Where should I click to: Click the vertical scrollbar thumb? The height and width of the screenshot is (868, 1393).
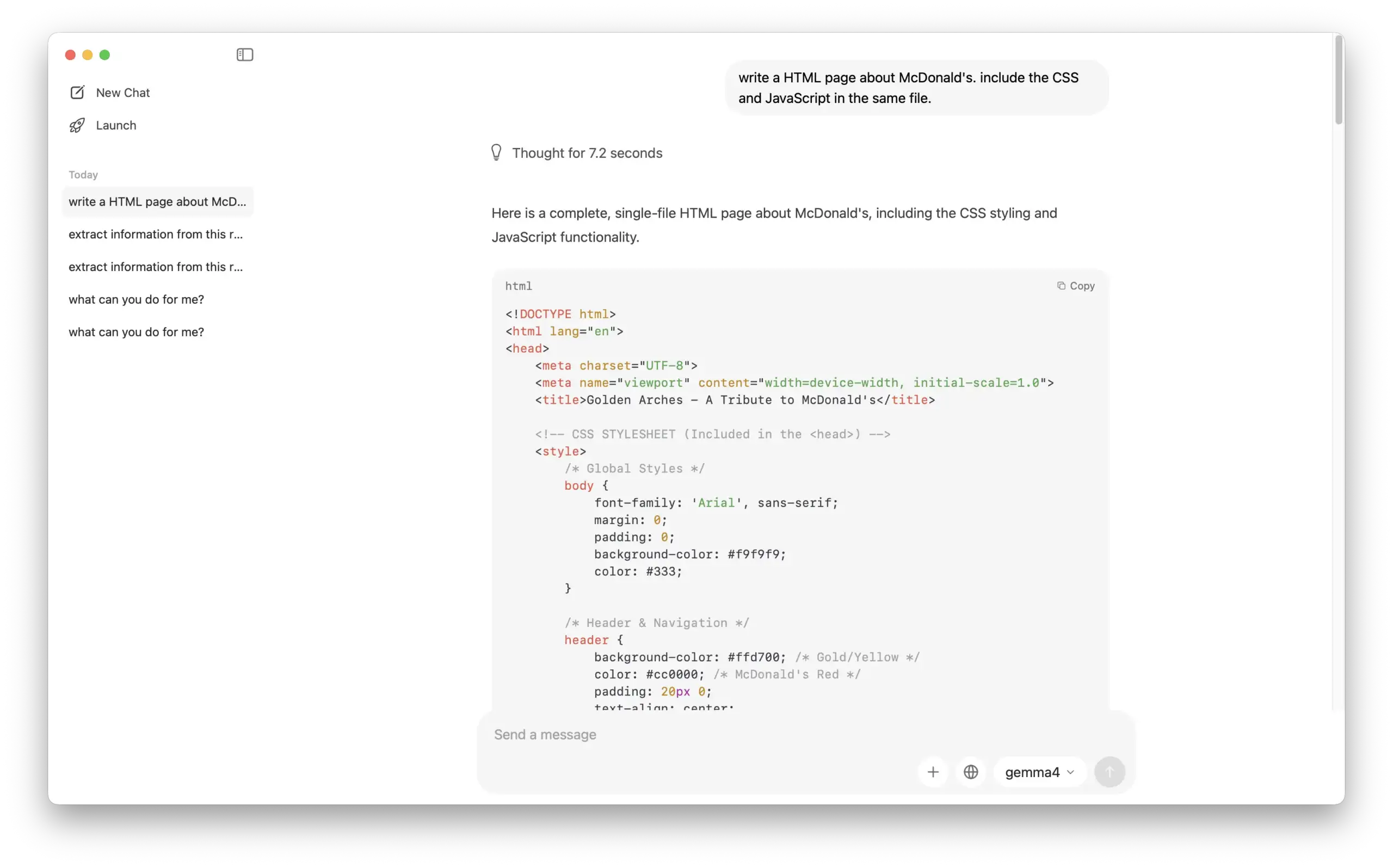click(1339, 81)
